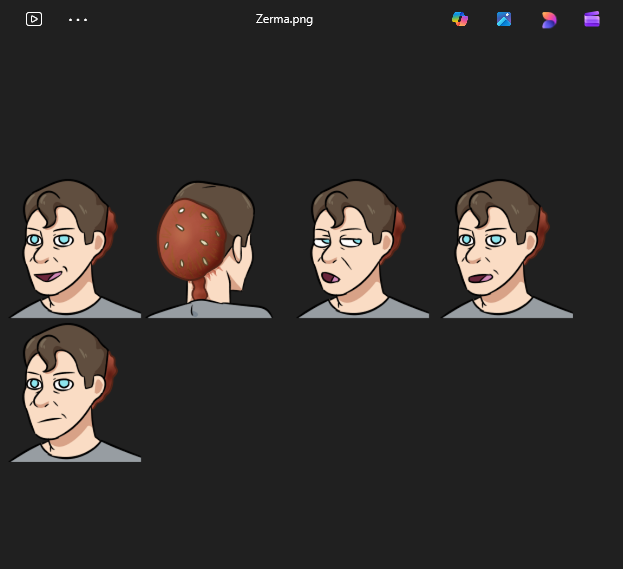This screenshot has width=623, height=569.
Task: Open the three-dots more options menu
Action: coord(78,19)
